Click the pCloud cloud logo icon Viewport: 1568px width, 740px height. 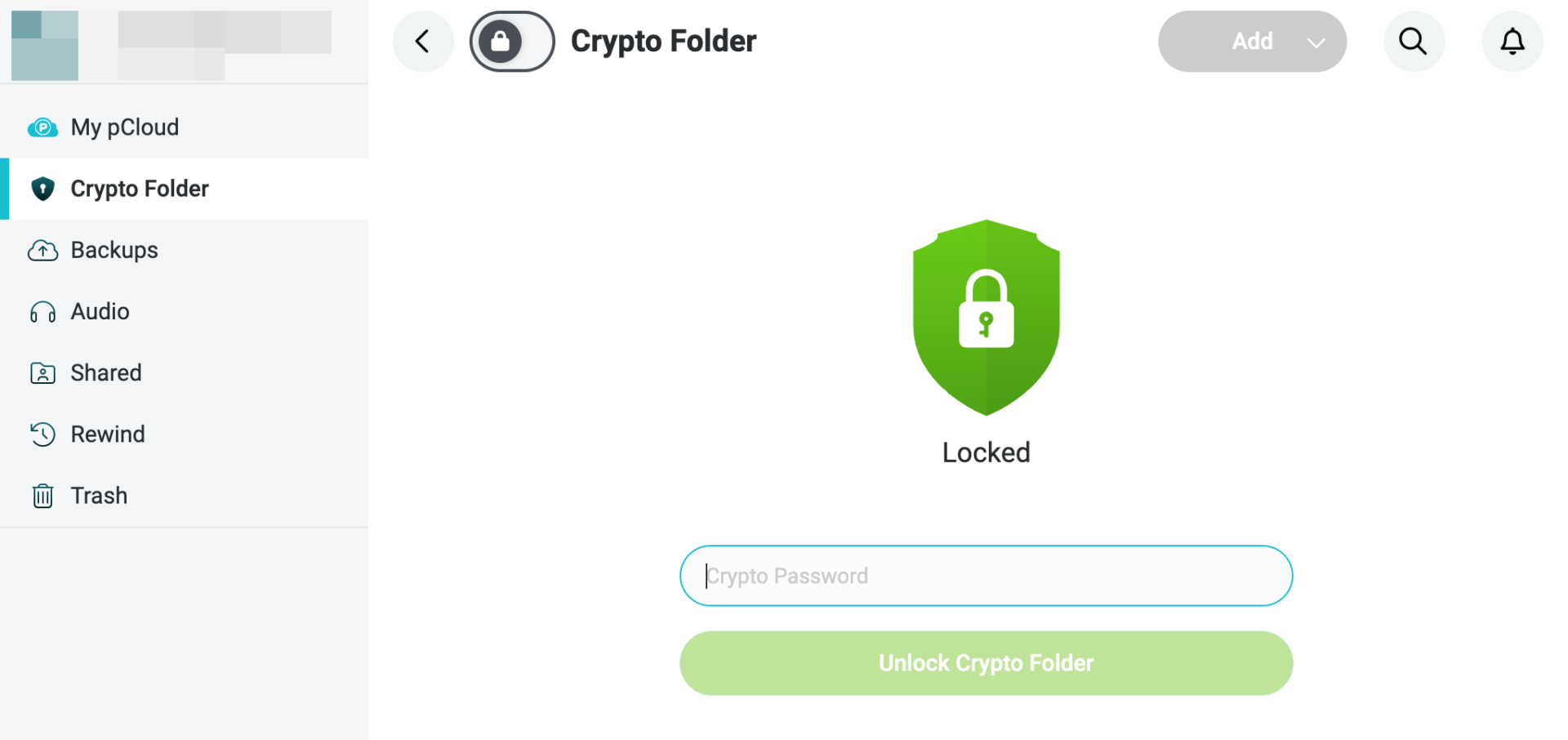42,128
